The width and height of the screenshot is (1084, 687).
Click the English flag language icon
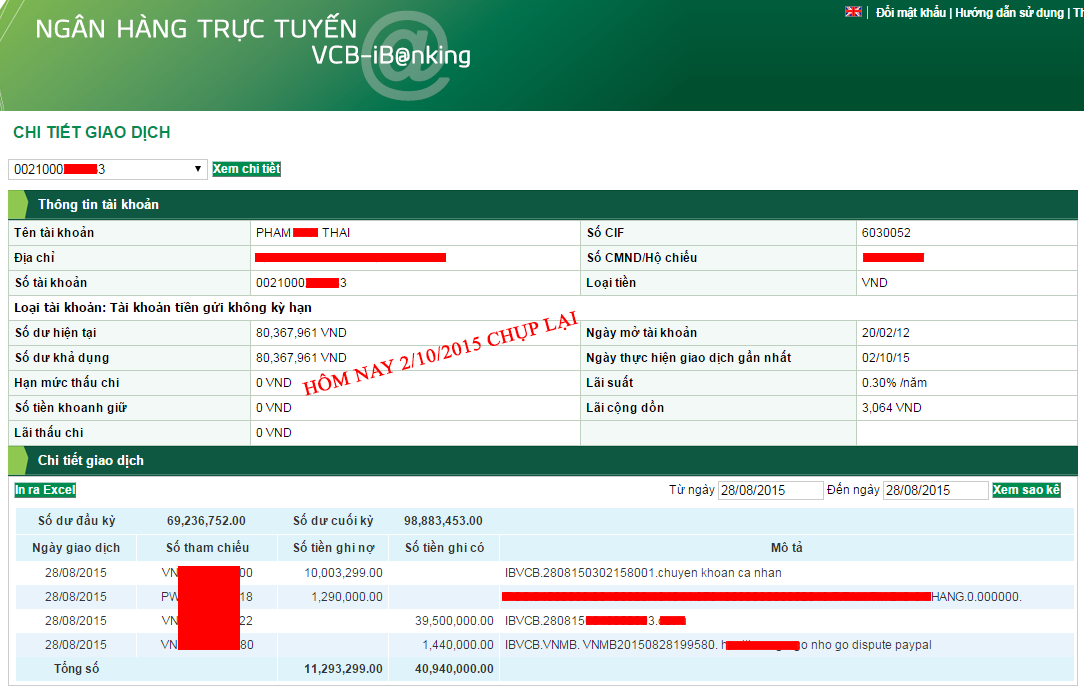point(853,12)
